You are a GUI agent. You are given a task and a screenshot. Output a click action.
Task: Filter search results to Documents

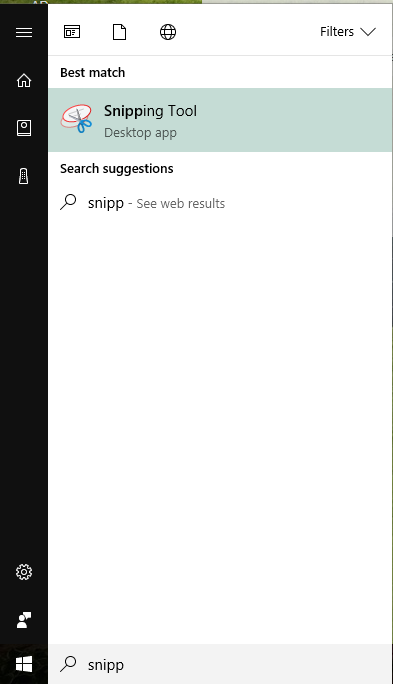pos(120,32)
